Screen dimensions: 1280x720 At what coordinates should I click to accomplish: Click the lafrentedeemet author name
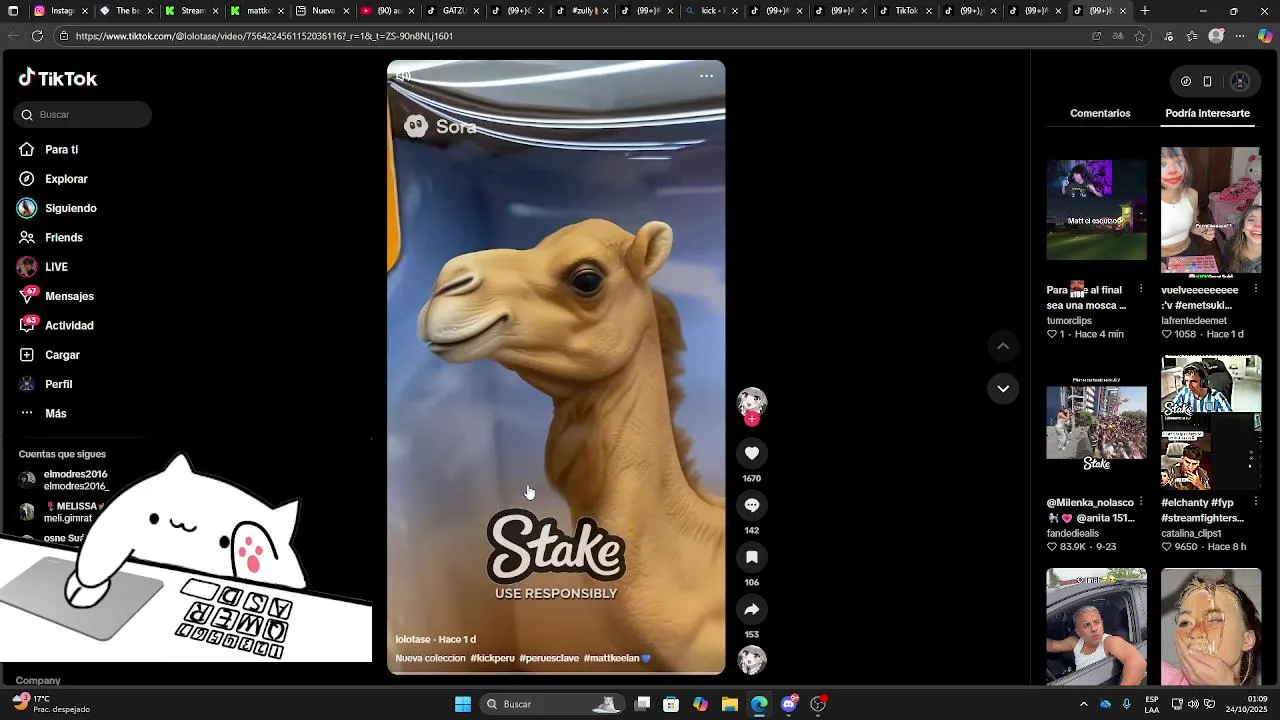click(x=1194, y=321)
